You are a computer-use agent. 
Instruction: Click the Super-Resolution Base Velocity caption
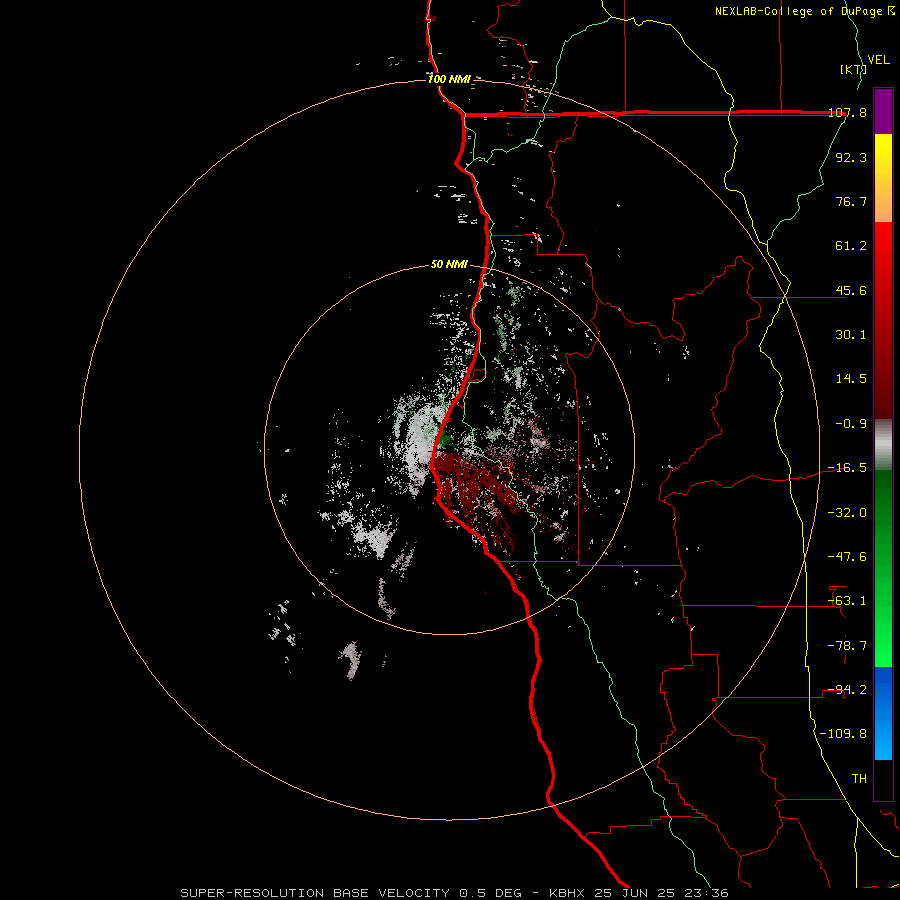click(455, 893)
